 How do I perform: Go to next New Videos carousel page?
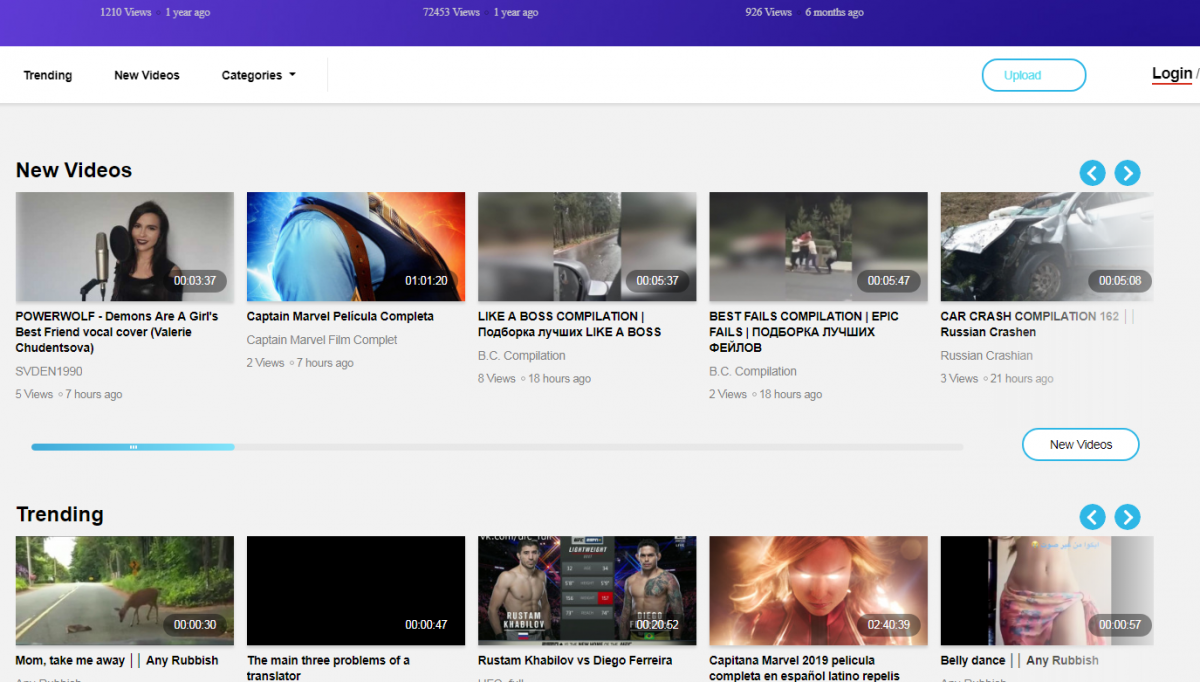pyautogui.click(x=1127, y=173)
